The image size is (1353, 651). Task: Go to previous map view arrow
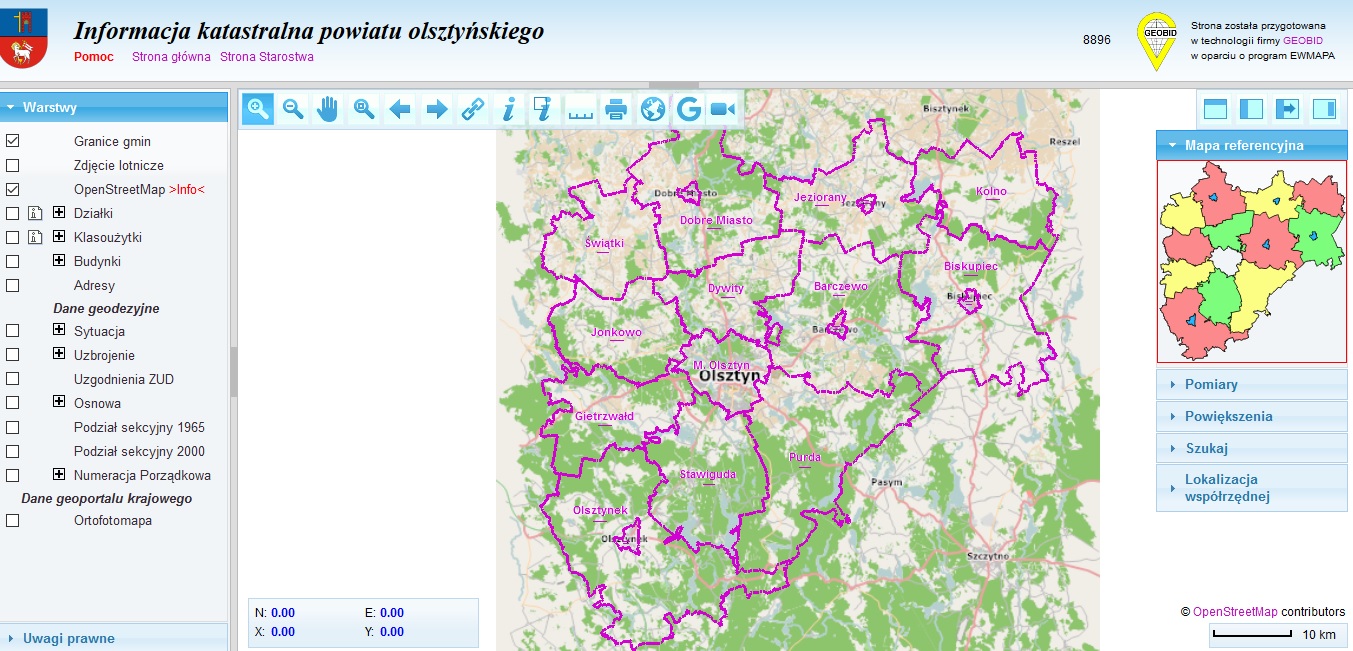[x=400, y=109]
